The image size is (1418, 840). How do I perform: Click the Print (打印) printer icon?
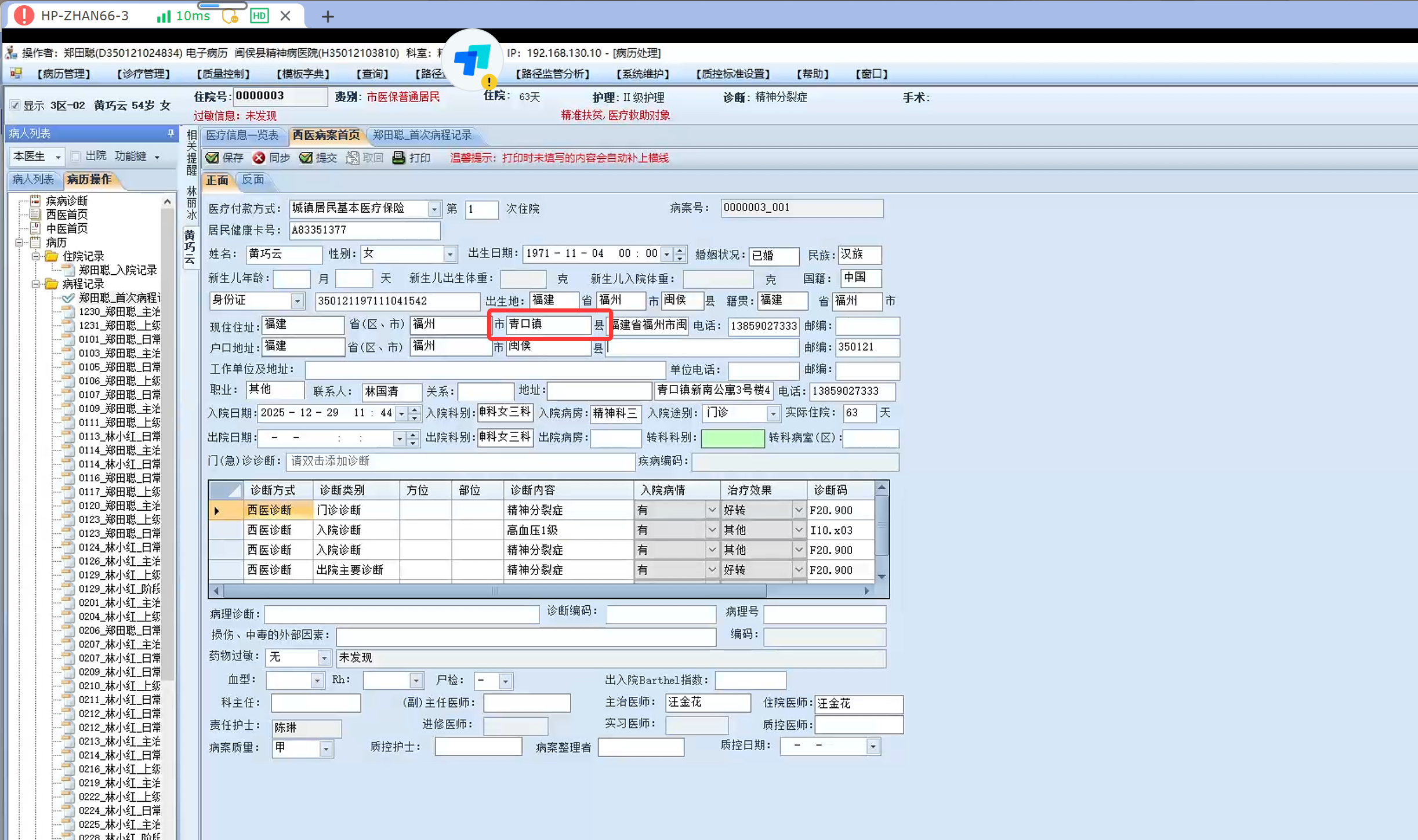(x=399, y=158)
